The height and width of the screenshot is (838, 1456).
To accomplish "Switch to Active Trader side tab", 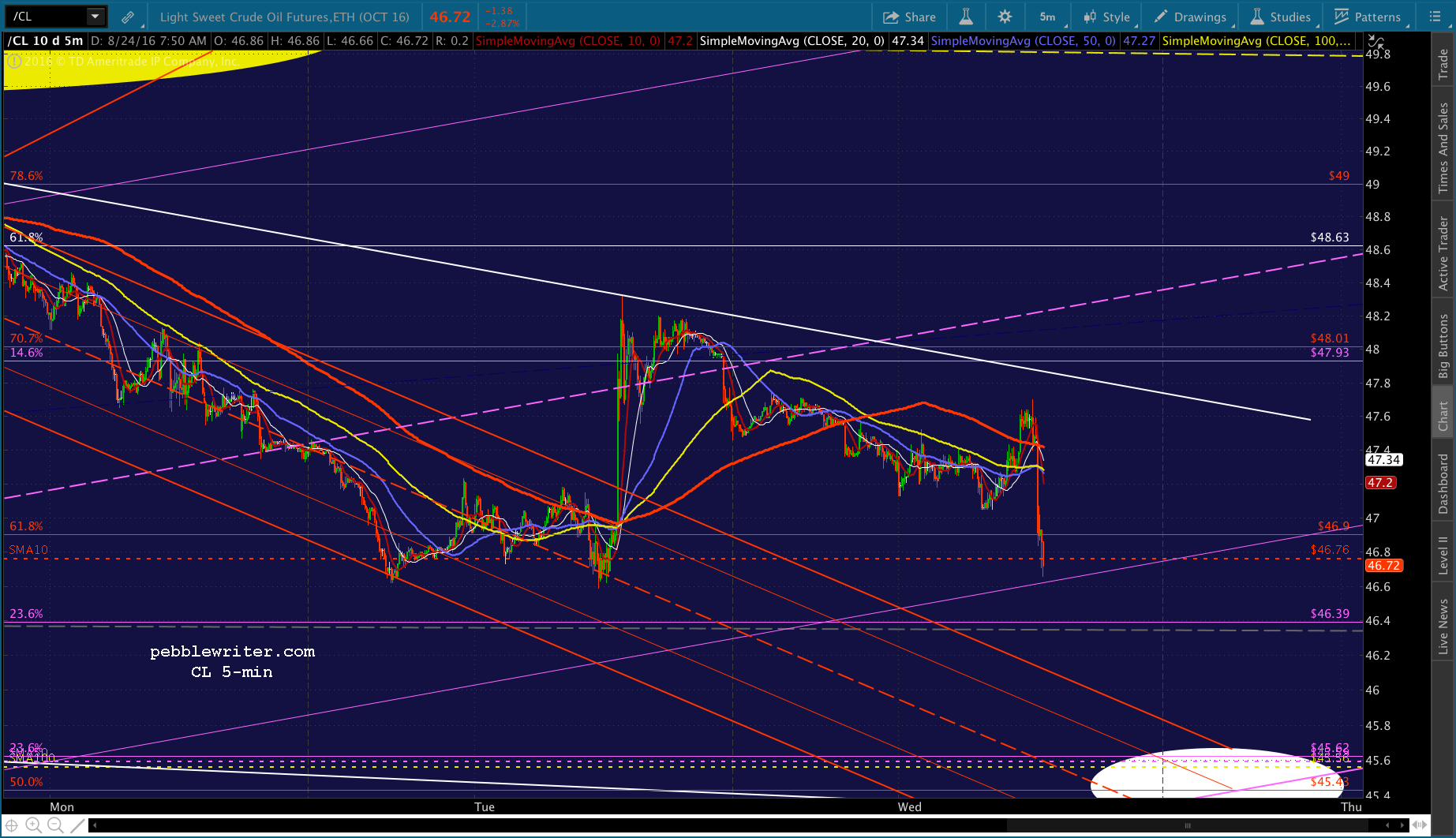I will (1443, 253).
